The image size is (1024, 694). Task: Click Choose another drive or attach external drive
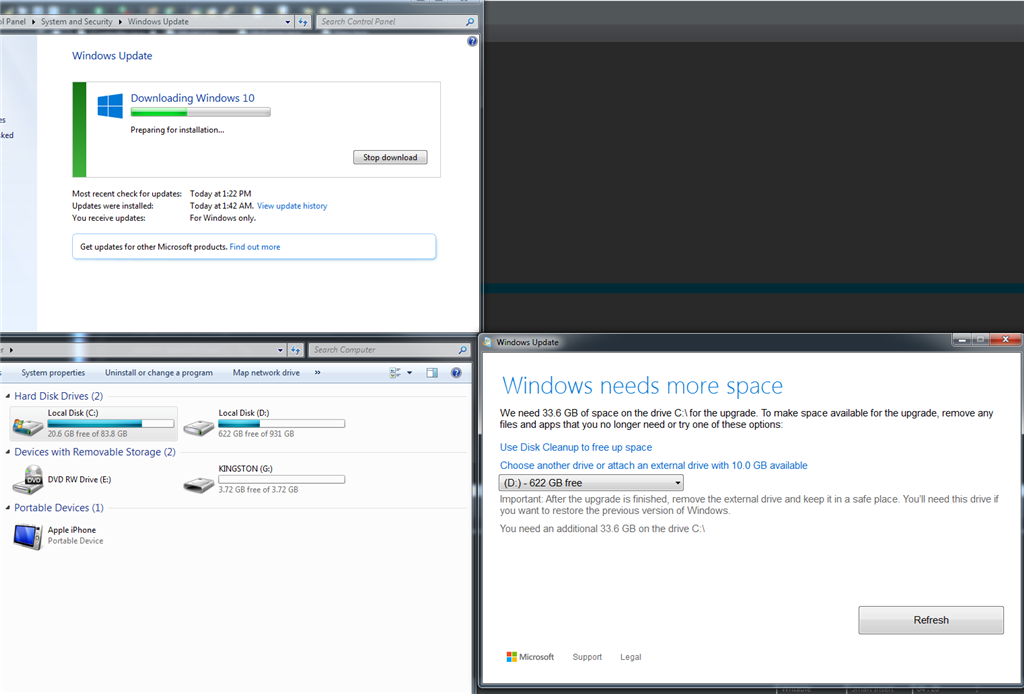tap(653, 465)
